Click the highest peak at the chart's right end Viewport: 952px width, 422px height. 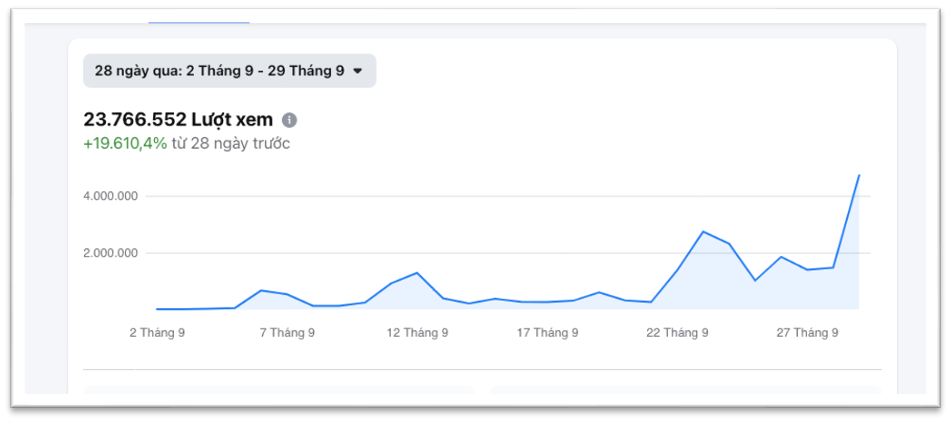(x=859, y=176)
